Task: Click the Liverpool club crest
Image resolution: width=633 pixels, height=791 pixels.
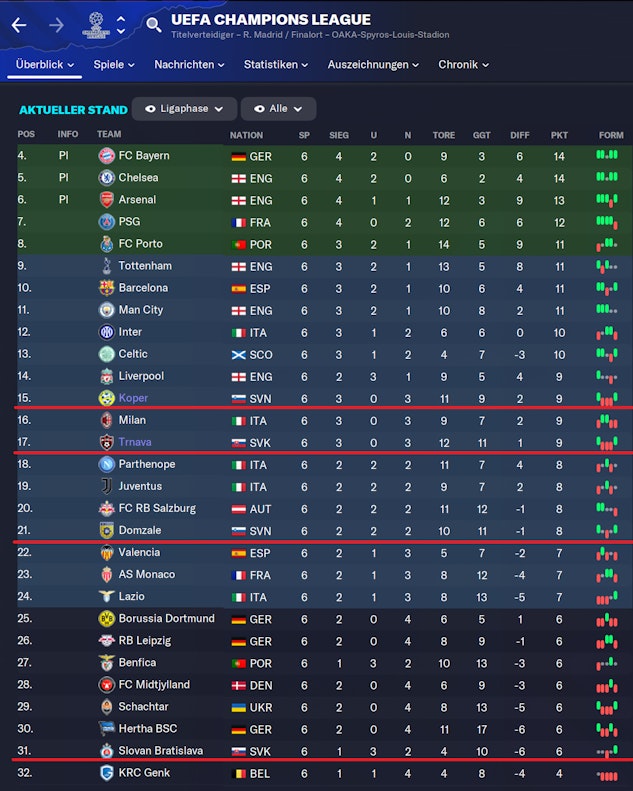Action: click(106, 376)
